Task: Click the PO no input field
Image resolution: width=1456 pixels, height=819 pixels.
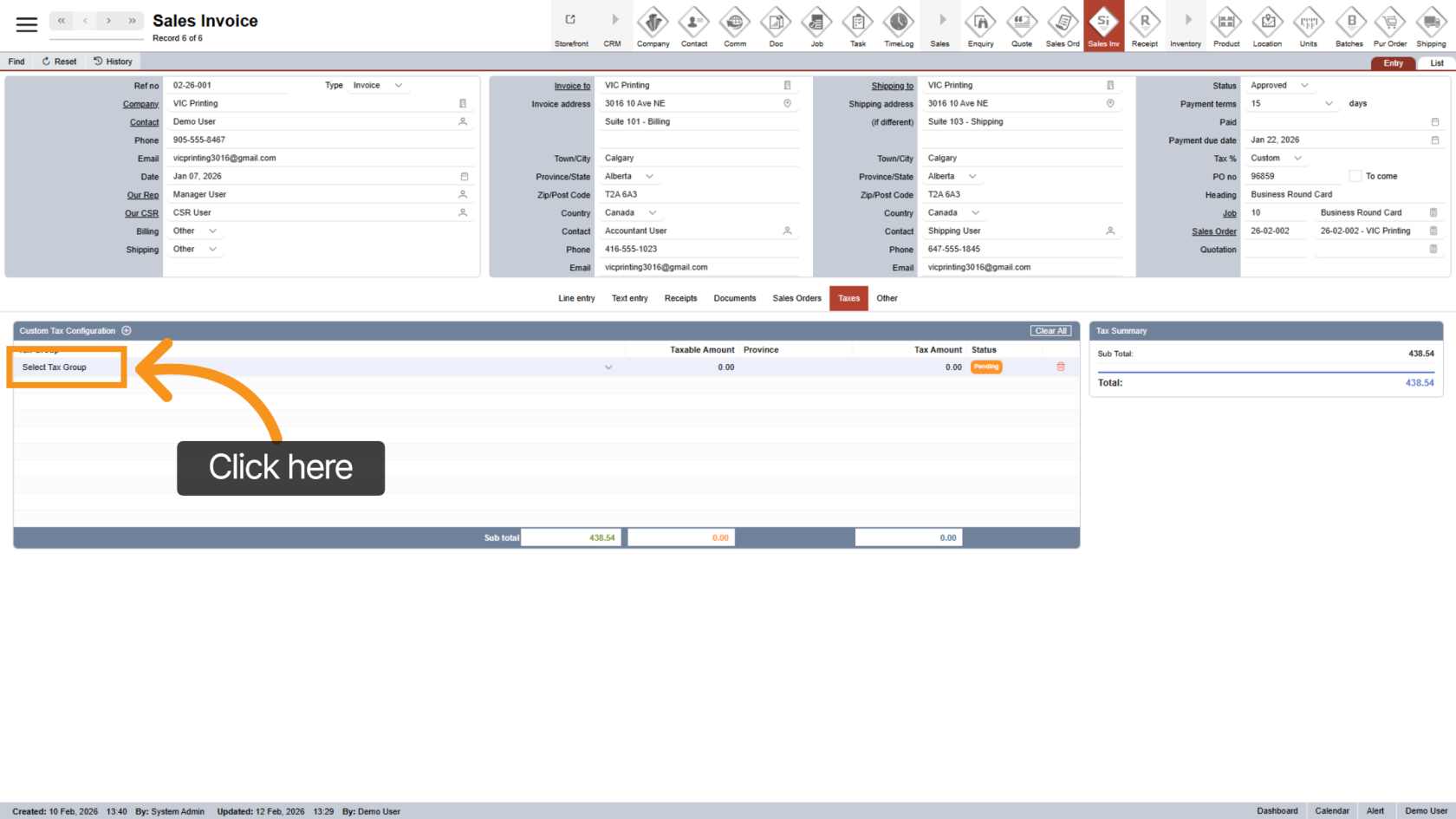Action: [1292, 176]
